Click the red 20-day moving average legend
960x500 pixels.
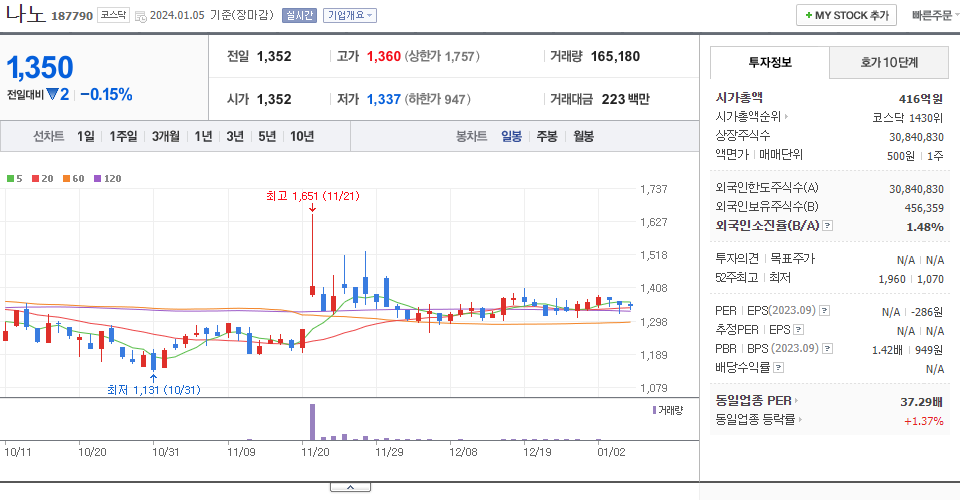(x=42, y=179)
